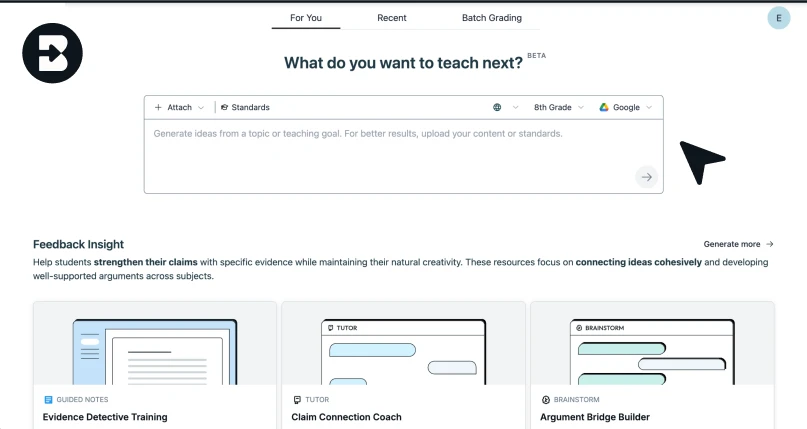Click the Brainstorm icon on the card label
The width and height of the screenshot is (807, 429).
546,400
